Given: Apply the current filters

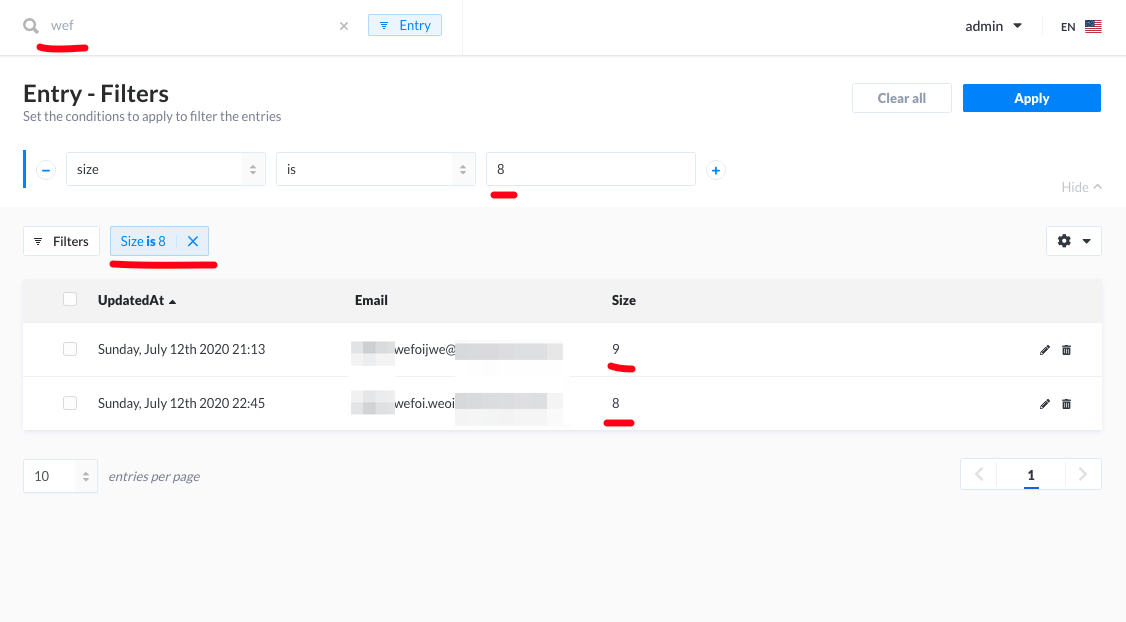Looking at the screenshot, I should click(1031, 97).
